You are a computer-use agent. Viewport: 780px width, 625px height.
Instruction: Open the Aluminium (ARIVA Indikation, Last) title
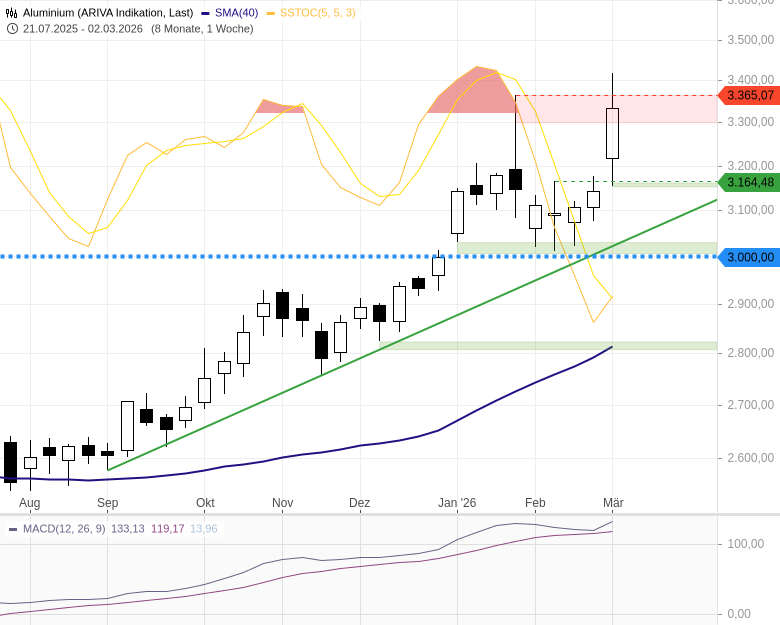point(108,13)
